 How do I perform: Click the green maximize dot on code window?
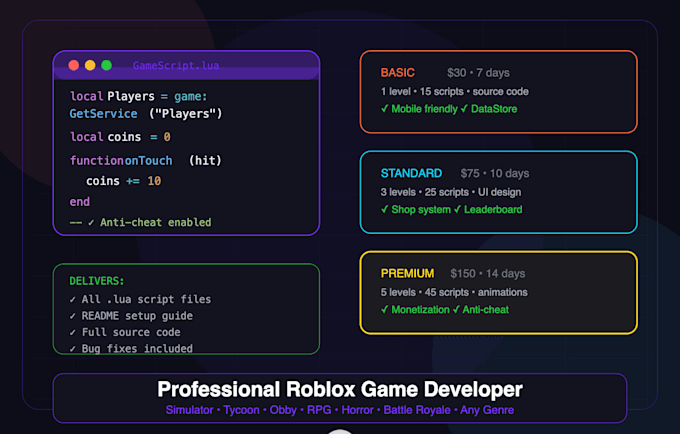pos(107,65)
